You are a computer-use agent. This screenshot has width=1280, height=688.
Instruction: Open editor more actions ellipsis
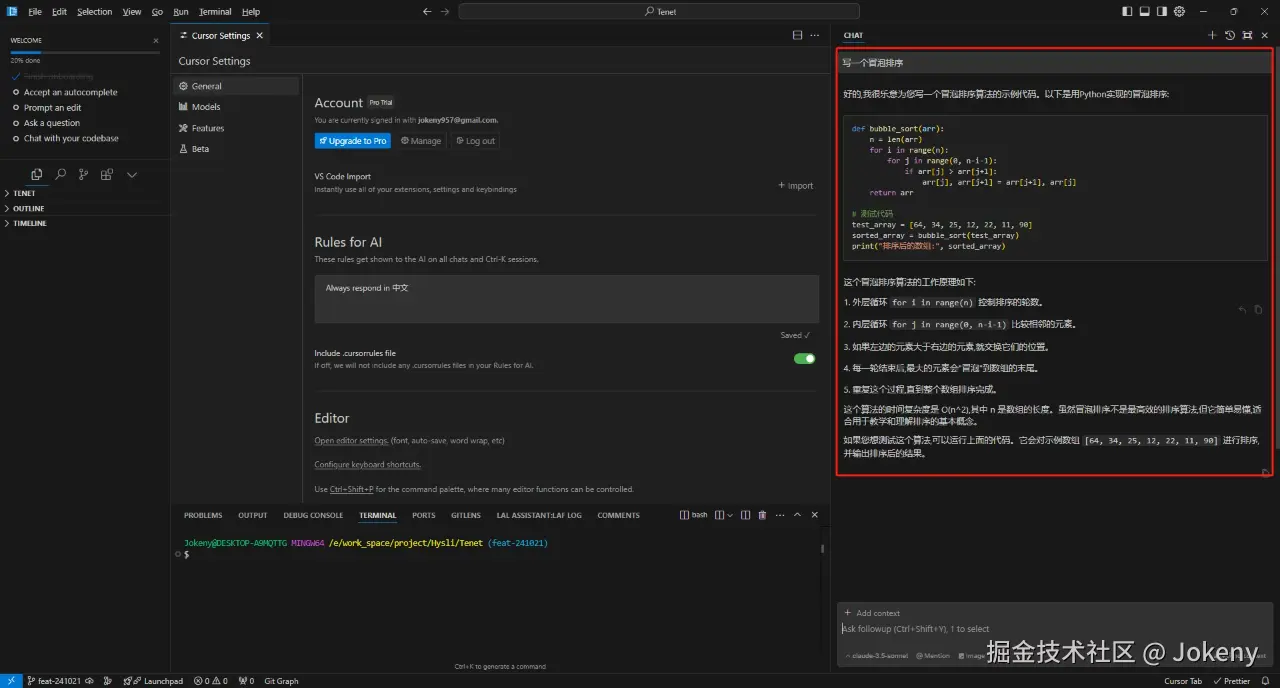(815, 35)
